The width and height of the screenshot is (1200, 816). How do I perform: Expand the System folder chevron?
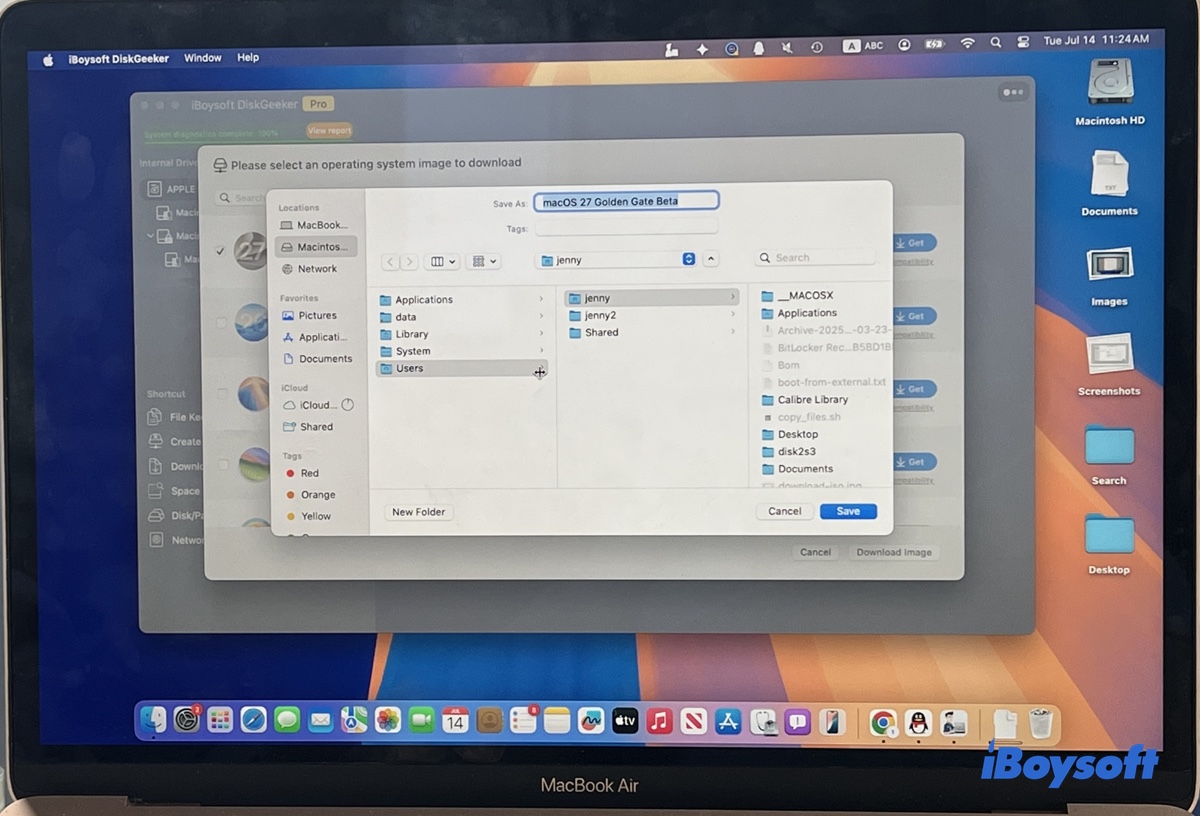coord(541,351)
